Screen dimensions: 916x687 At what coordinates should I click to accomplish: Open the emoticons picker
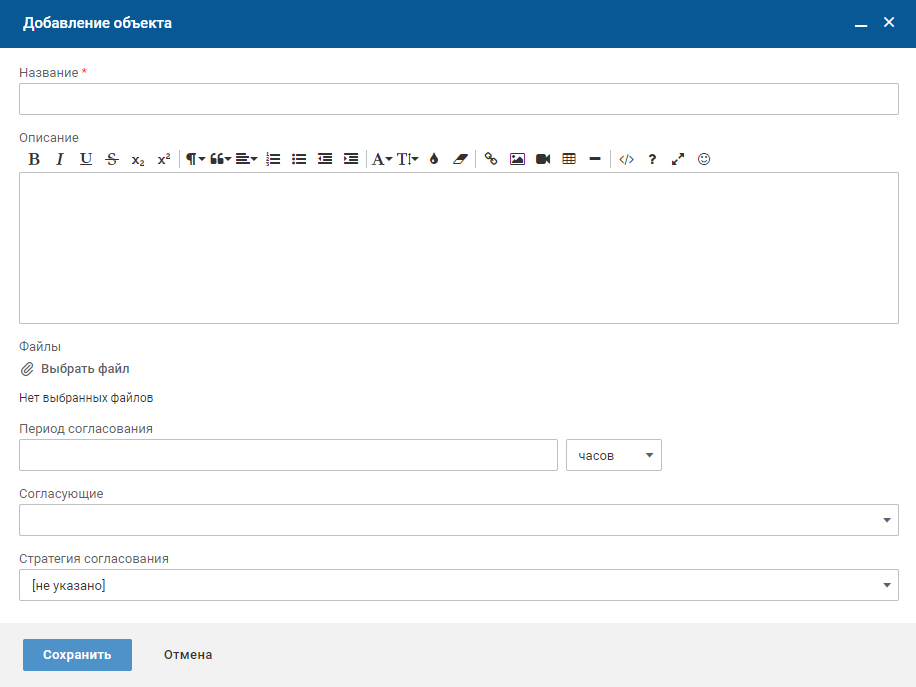pos(704,159)
